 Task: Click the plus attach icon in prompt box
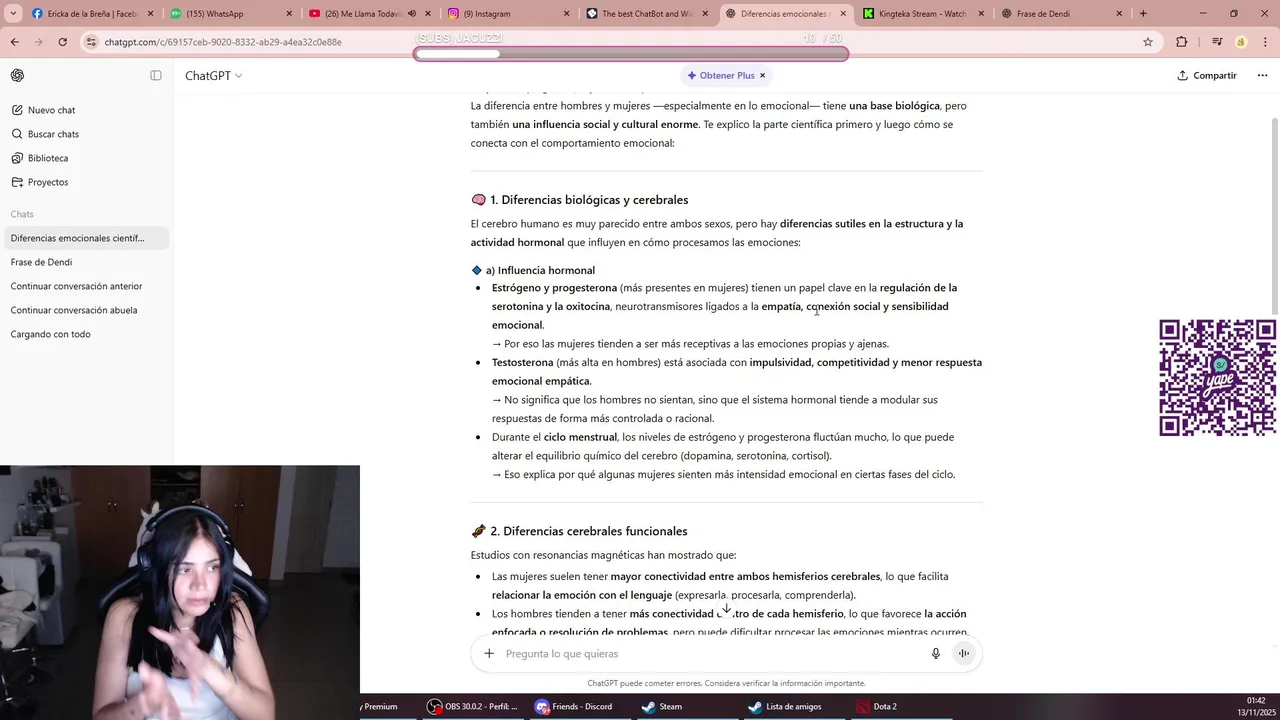489,654
